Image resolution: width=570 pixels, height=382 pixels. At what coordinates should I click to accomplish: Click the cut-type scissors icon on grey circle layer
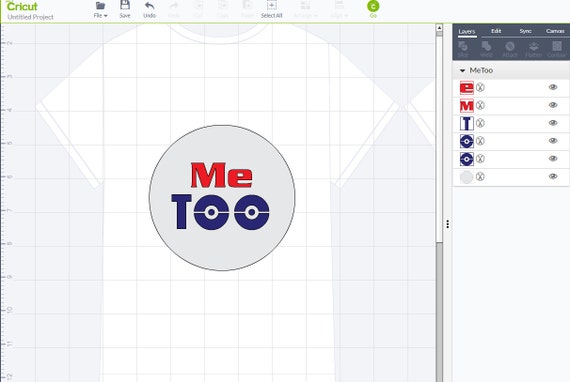480,177
